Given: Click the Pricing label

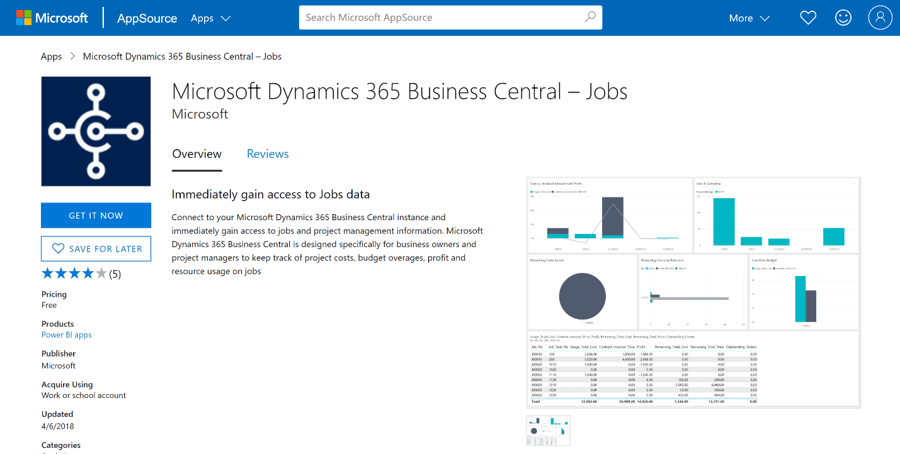Looking at the screenshot, I should pyautogui.click(x=54, y=294).
